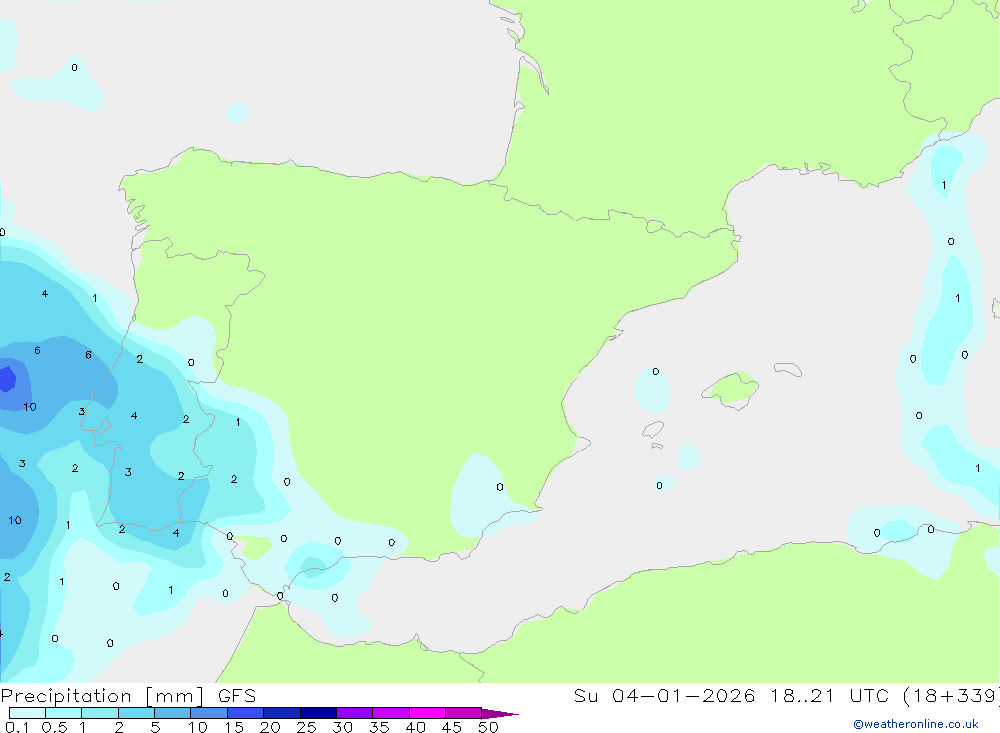Click the '0' value near Murcia coast
This screenshot has width=1000, height=733.
coord(500,487)
